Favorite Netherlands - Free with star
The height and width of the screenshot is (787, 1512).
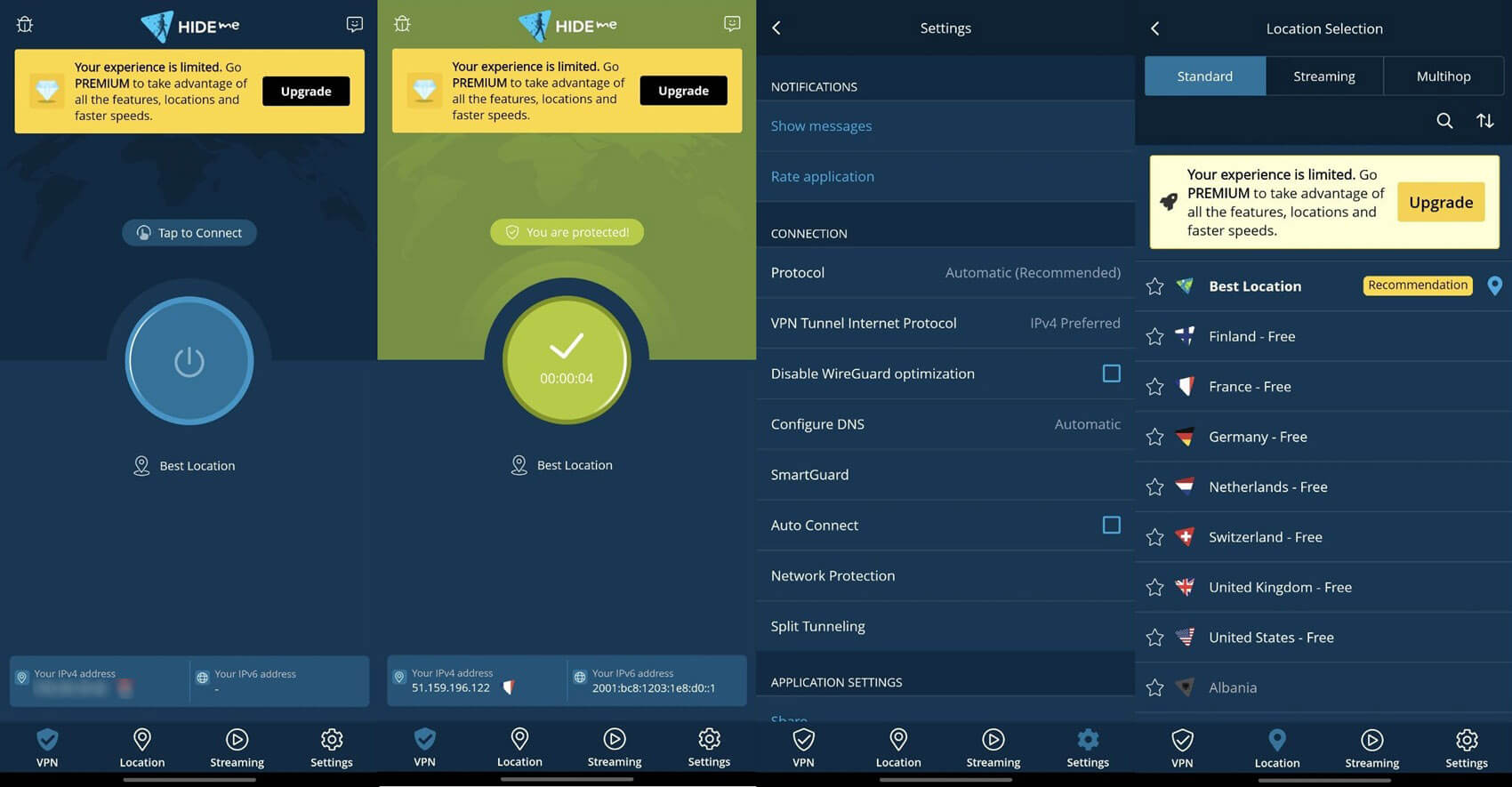coord(1154,487)
